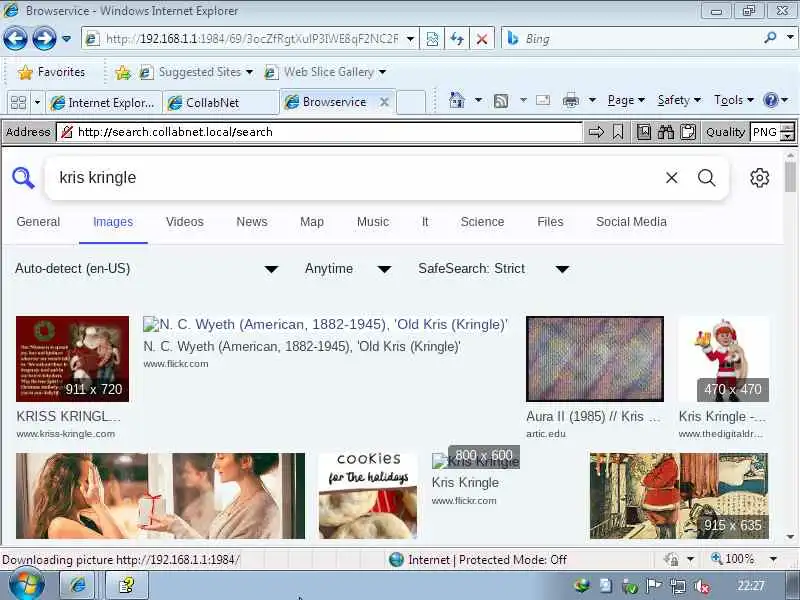Click the blue search logo icon
Image resolution: width=800 pixels, height=600 pixels.
(x=23, y=178)
